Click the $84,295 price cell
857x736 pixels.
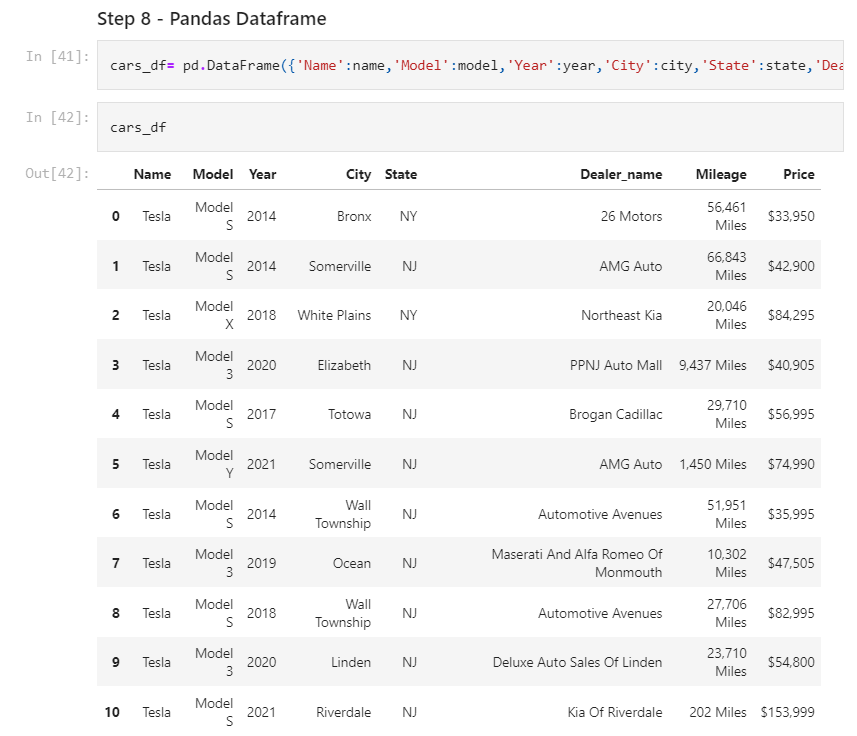pos(791,315)
